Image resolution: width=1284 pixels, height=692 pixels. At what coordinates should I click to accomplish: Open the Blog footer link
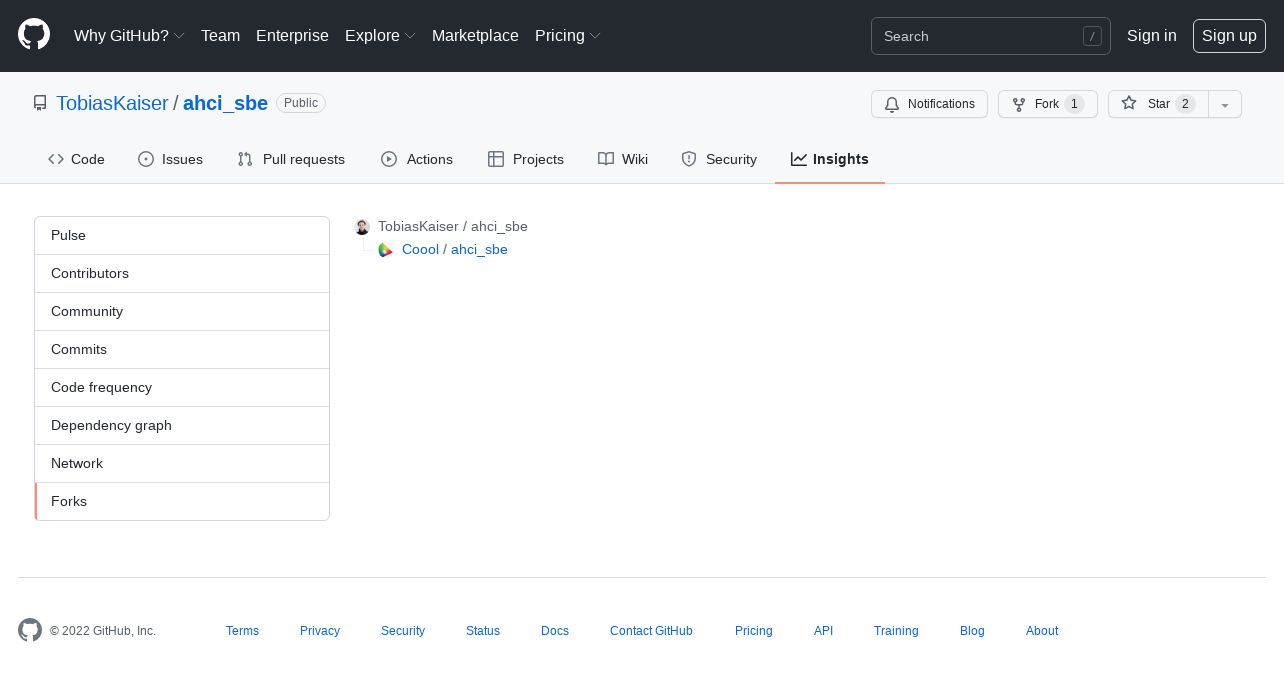972,631
